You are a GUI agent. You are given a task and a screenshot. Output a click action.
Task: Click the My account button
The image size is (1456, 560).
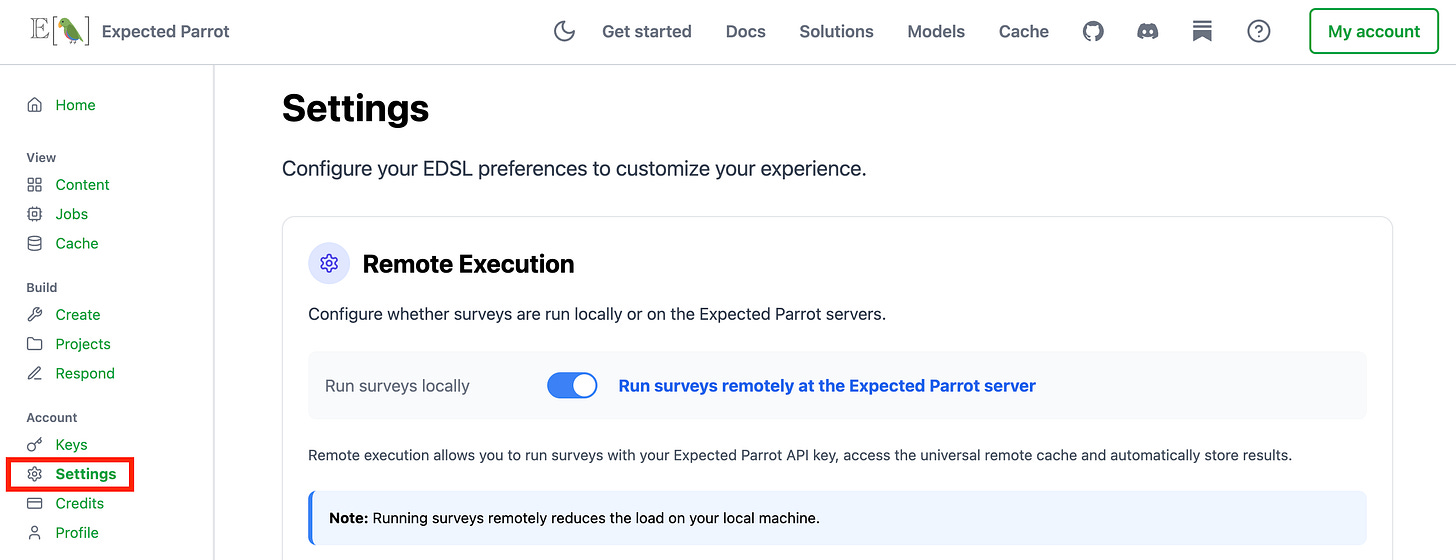click(x=1374, y=31)
